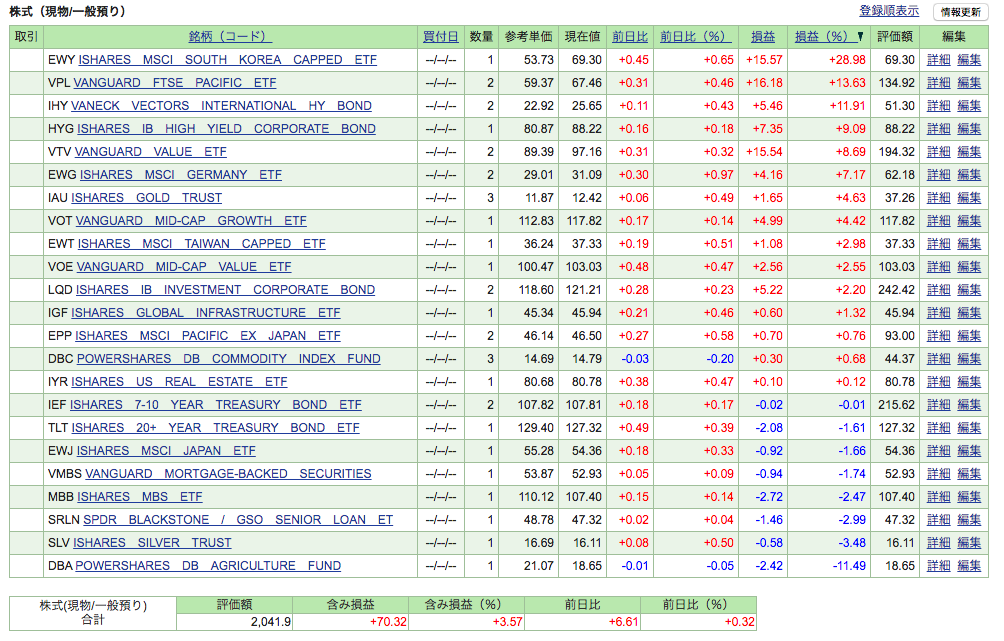Select the +6.61 前日比 total
Viewport: 1004px width, 641px height.
pos(624,622)
